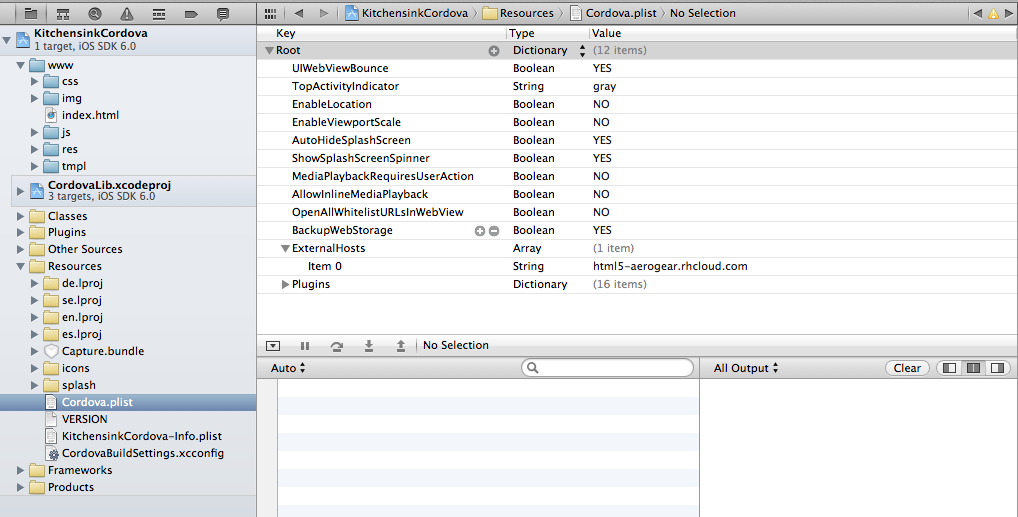Click No Selection in the debug bar
Image resolution: width=1018 pixels, height=517 pixels.
point(456,346)
